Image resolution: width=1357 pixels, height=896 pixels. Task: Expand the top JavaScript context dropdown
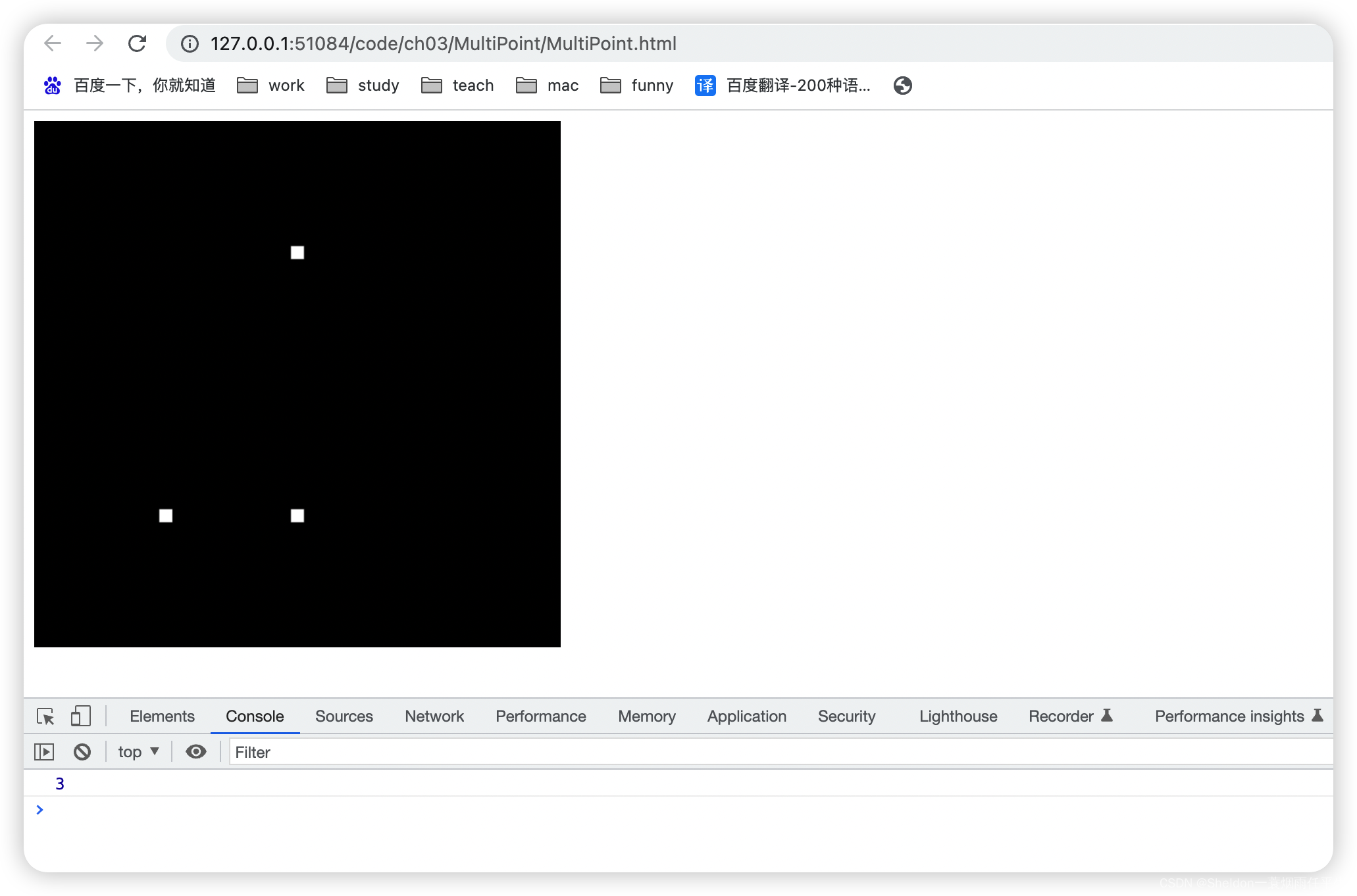(x=138, y=752)
